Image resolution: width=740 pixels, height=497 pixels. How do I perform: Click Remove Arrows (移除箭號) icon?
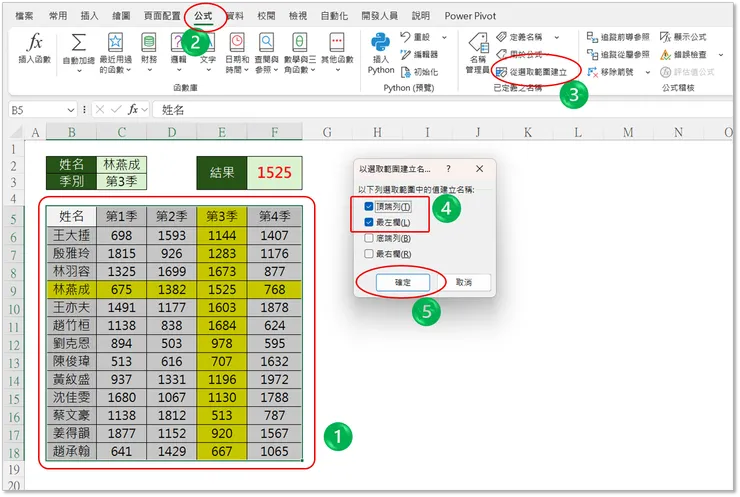click(x=592, y=72)
